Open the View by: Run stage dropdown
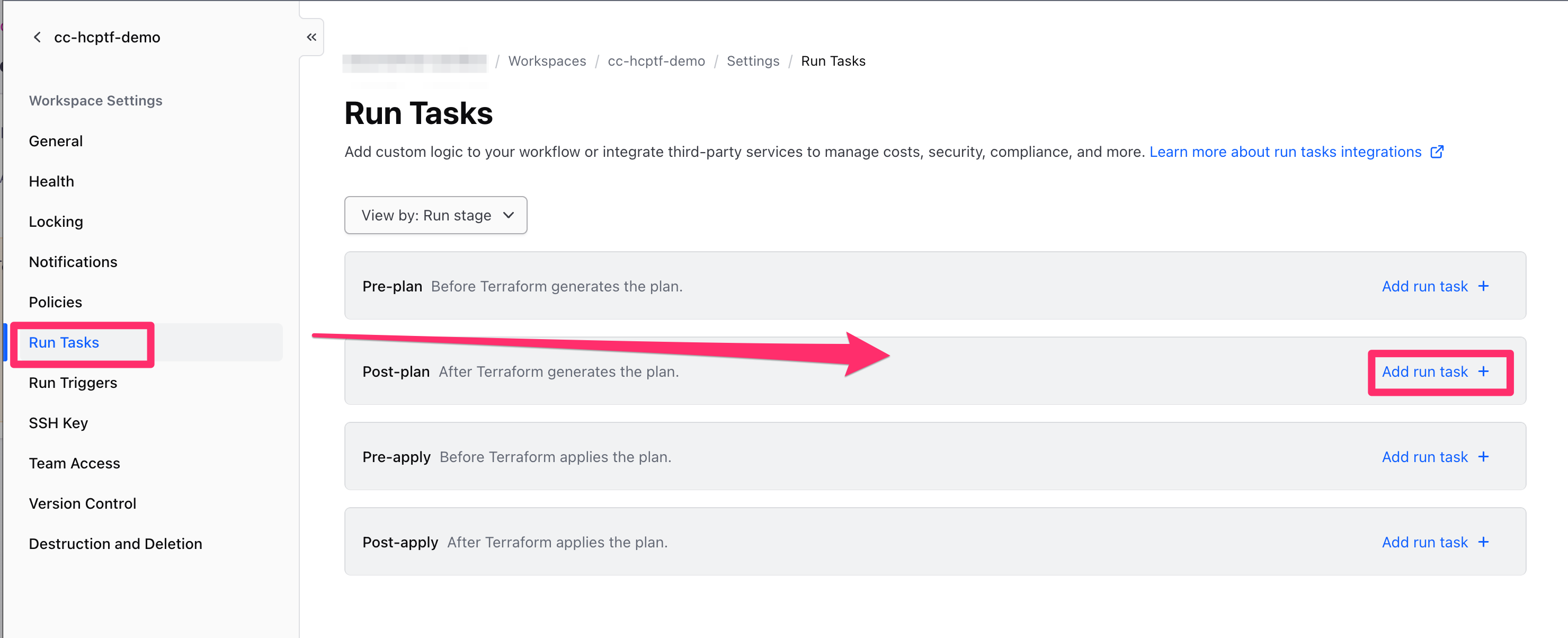This screenshot has width=1568, height=638. [435, 215]
